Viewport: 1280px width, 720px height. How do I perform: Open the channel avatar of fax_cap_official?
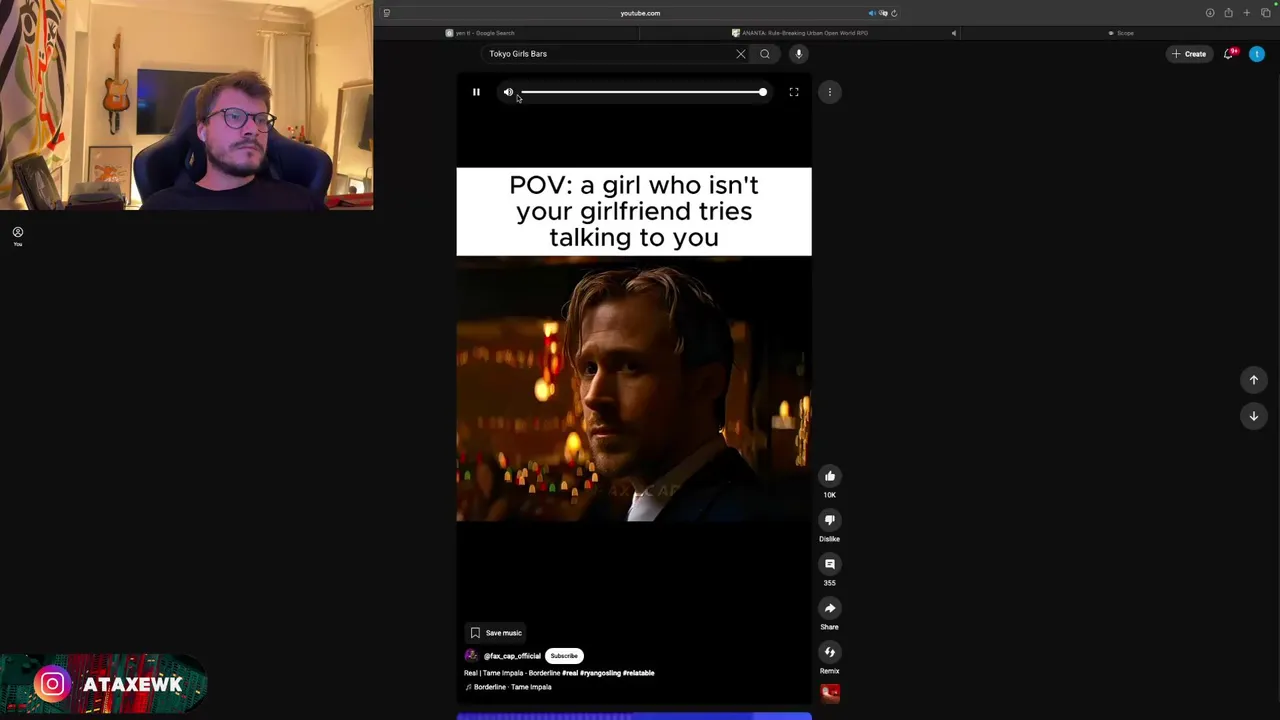pos(471,656)
